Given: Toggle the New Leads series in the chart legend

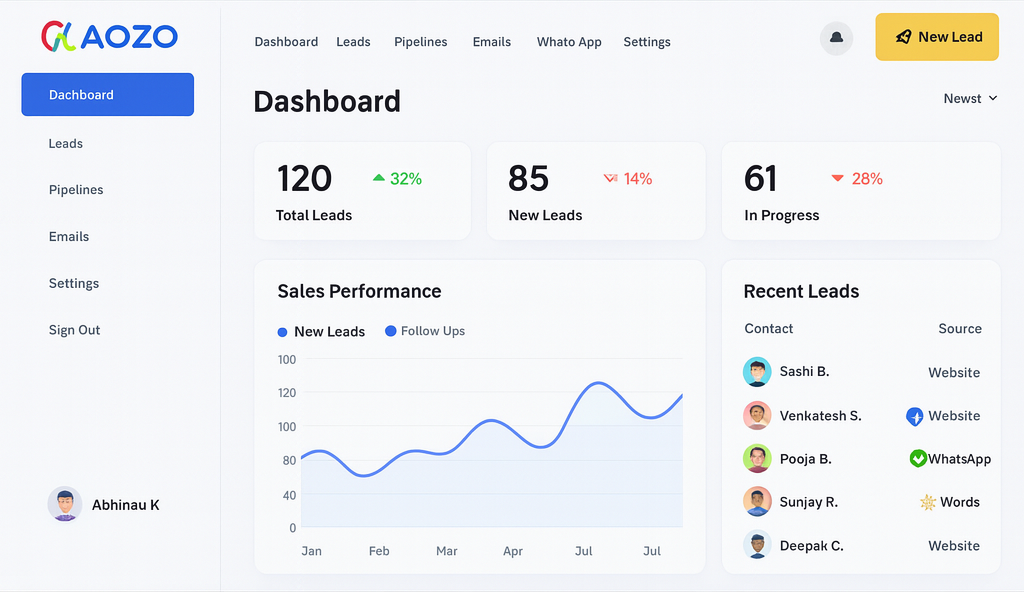Looking at the screenshot, I should [x=321, y=331].
